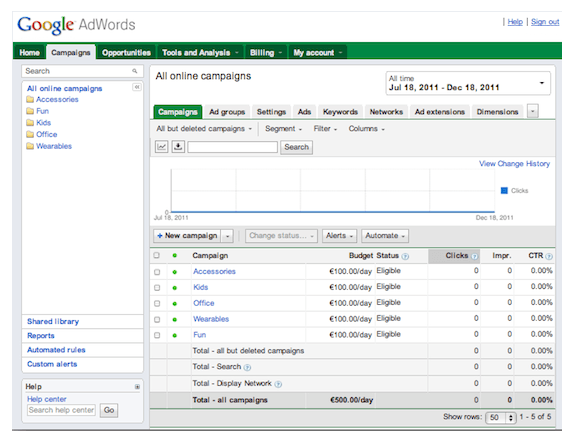This screenshot has width=575, height=445.
Task: Open the Dimensions tab
Action: tap(497, 112)
